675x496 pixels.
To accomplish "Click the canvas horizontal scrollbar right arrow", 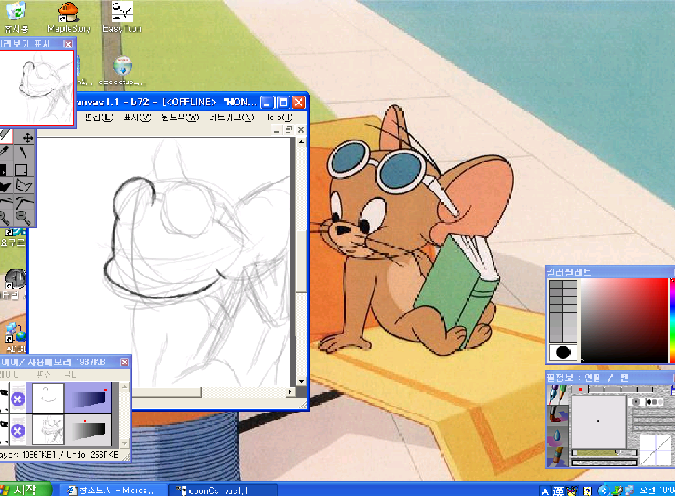I will [291, 392].
